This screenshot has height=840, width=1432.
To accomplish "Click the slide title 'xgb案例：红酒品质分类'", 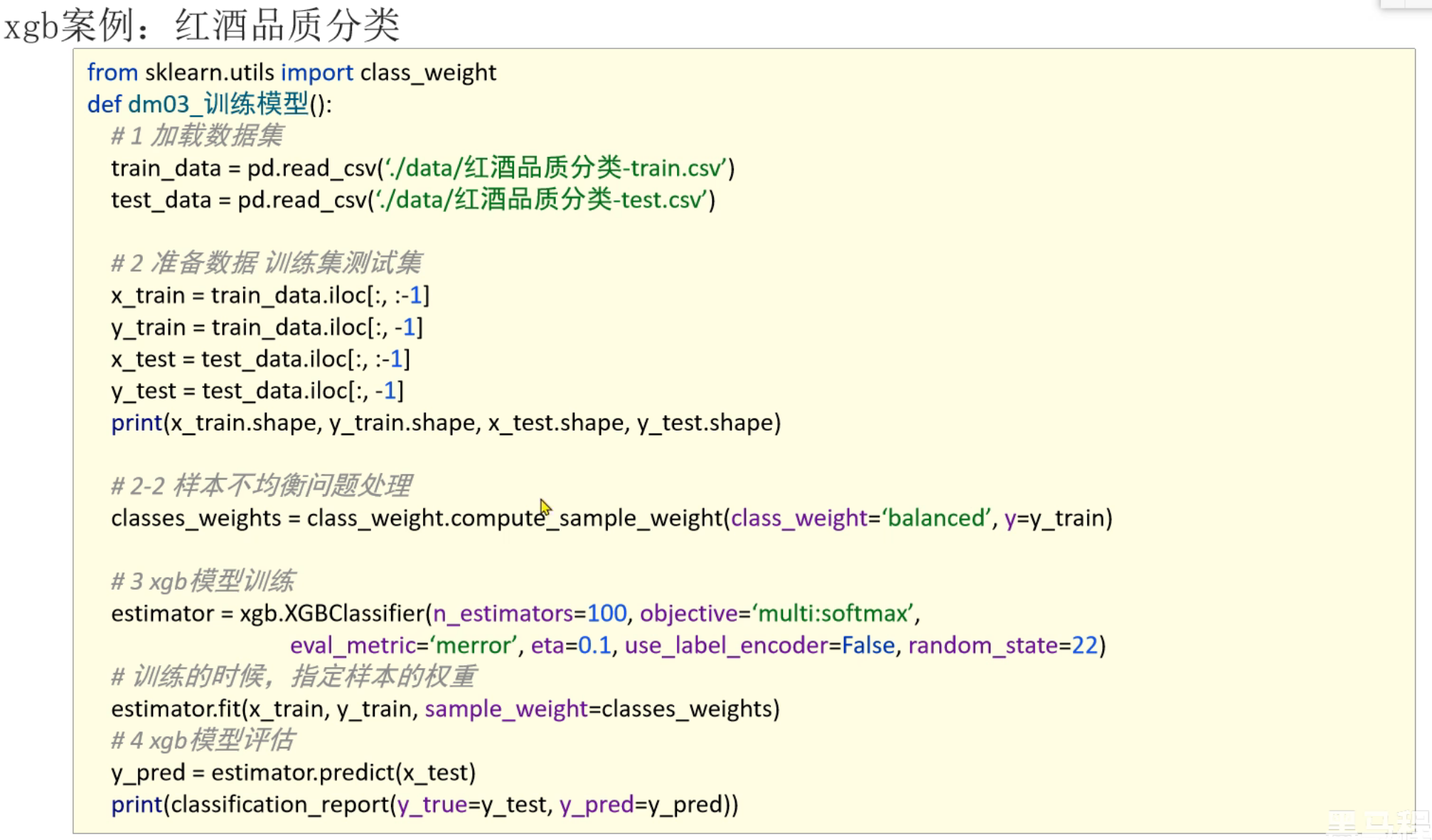I will point(203,26).
